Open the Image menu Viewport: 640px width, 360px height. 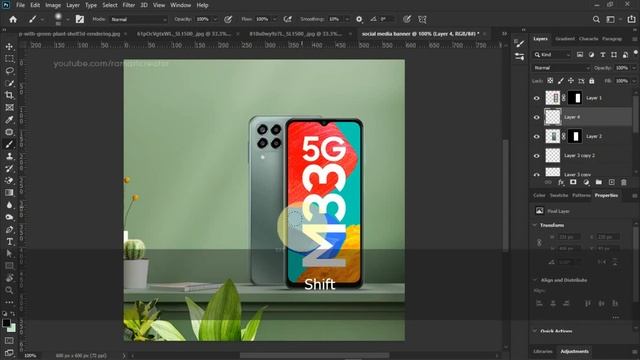coord(53,5)
